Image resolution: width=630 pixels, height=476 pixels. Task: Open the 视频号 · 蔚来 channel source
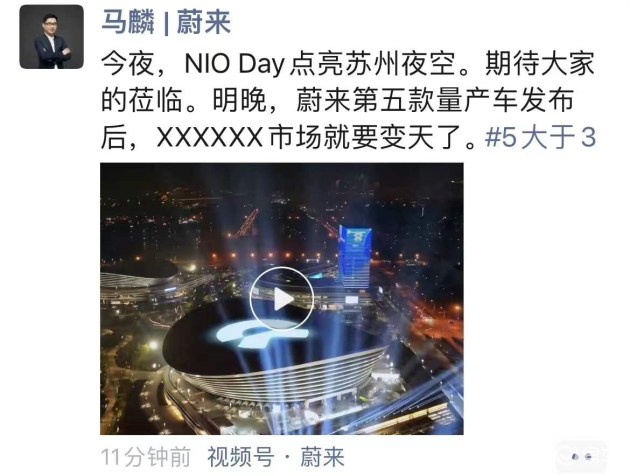(276, 457)
